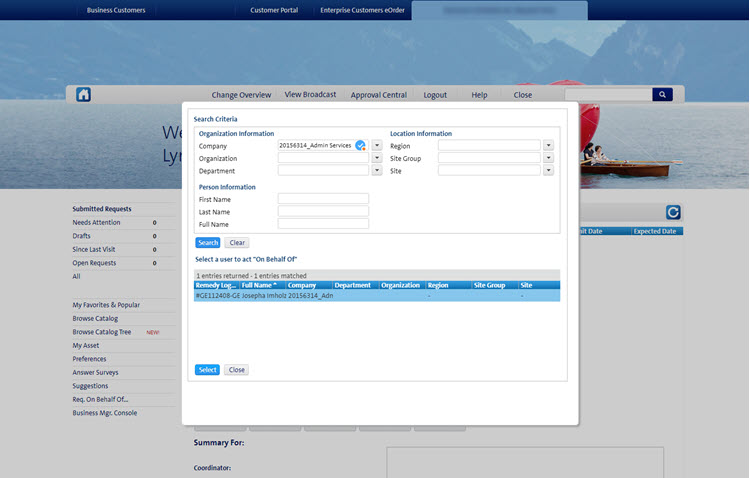Click the blue checkmark icon in Company field
Viewport: 750px width, 478px height.
coord(360,146)
